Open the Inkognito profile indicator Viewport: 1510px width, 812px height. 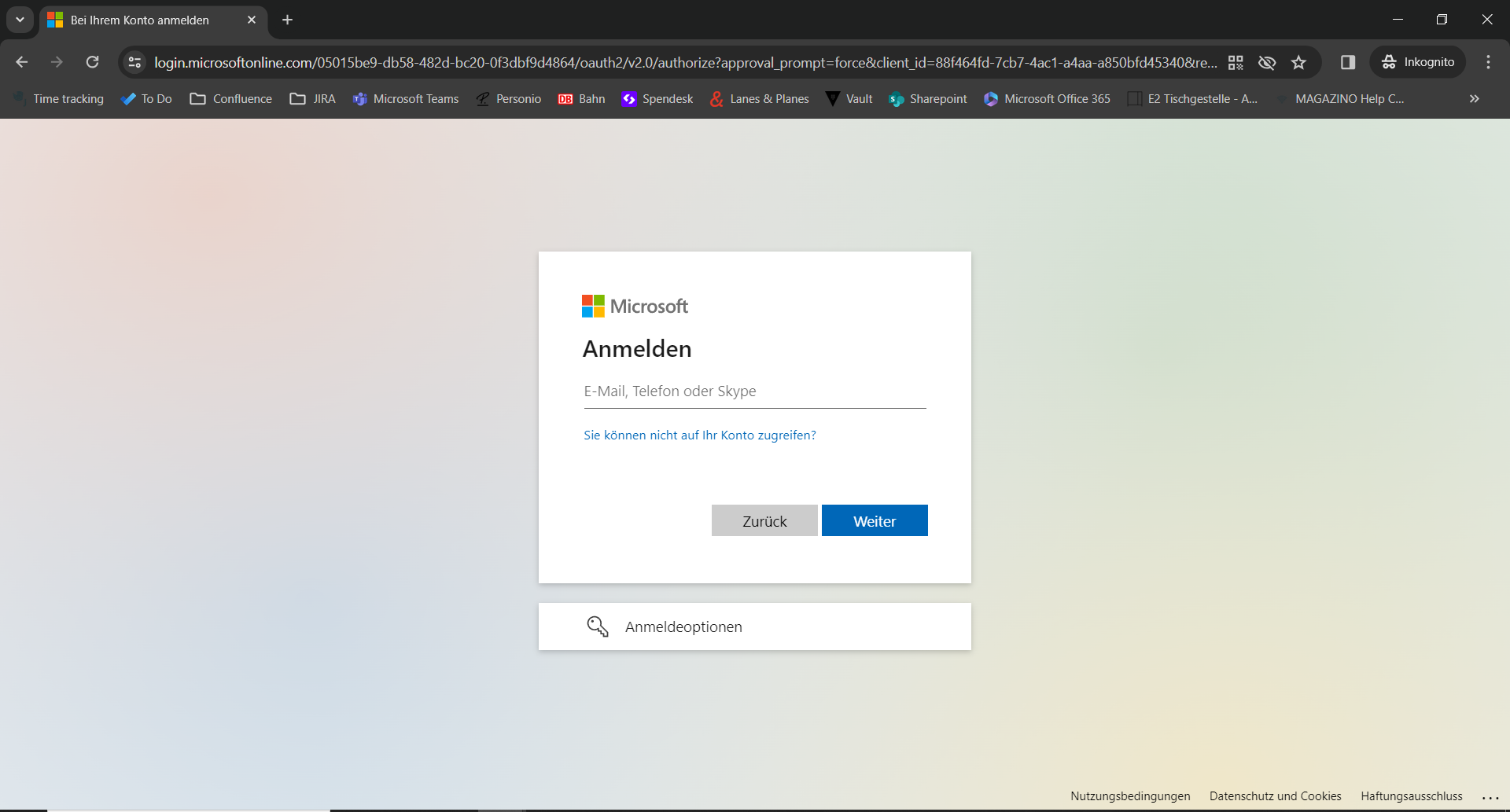1418,62
